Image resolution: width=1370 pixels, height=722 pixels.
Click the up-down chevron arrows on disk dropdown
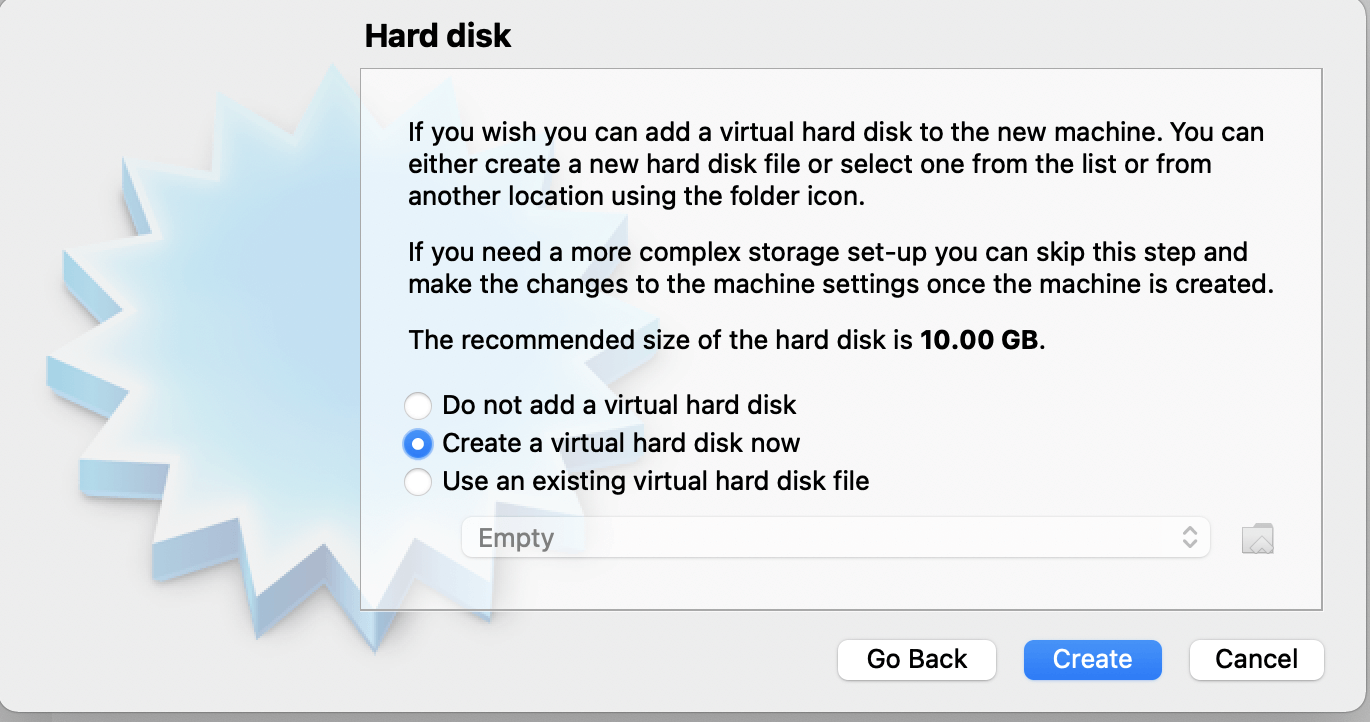click(1189, 538)
